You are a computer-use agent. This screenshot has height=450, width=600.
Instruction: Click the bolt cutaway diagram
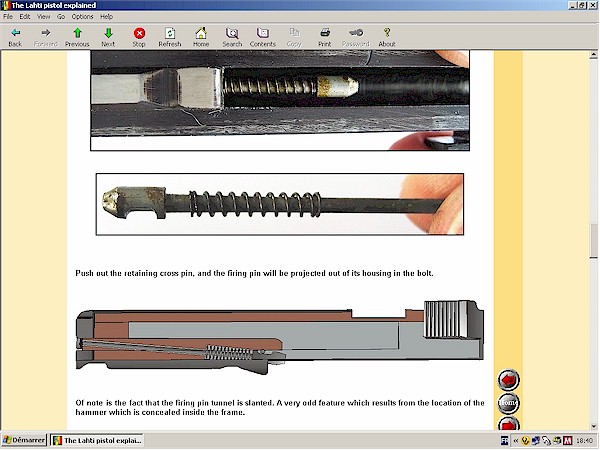(x=280, y=337)
